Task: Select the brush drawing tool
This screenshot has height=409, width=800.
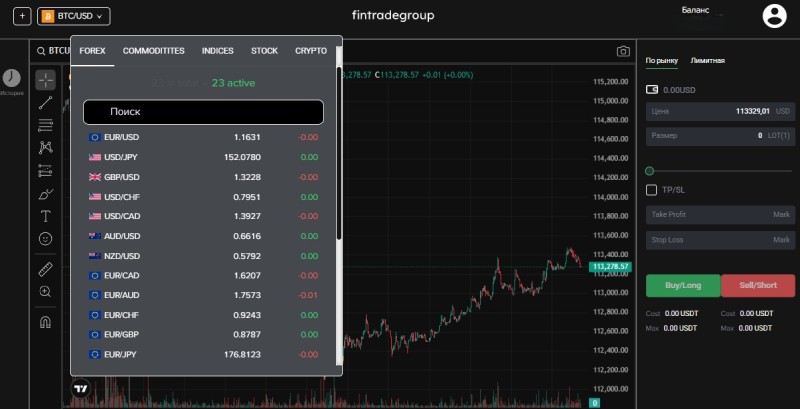Action: 45,194
